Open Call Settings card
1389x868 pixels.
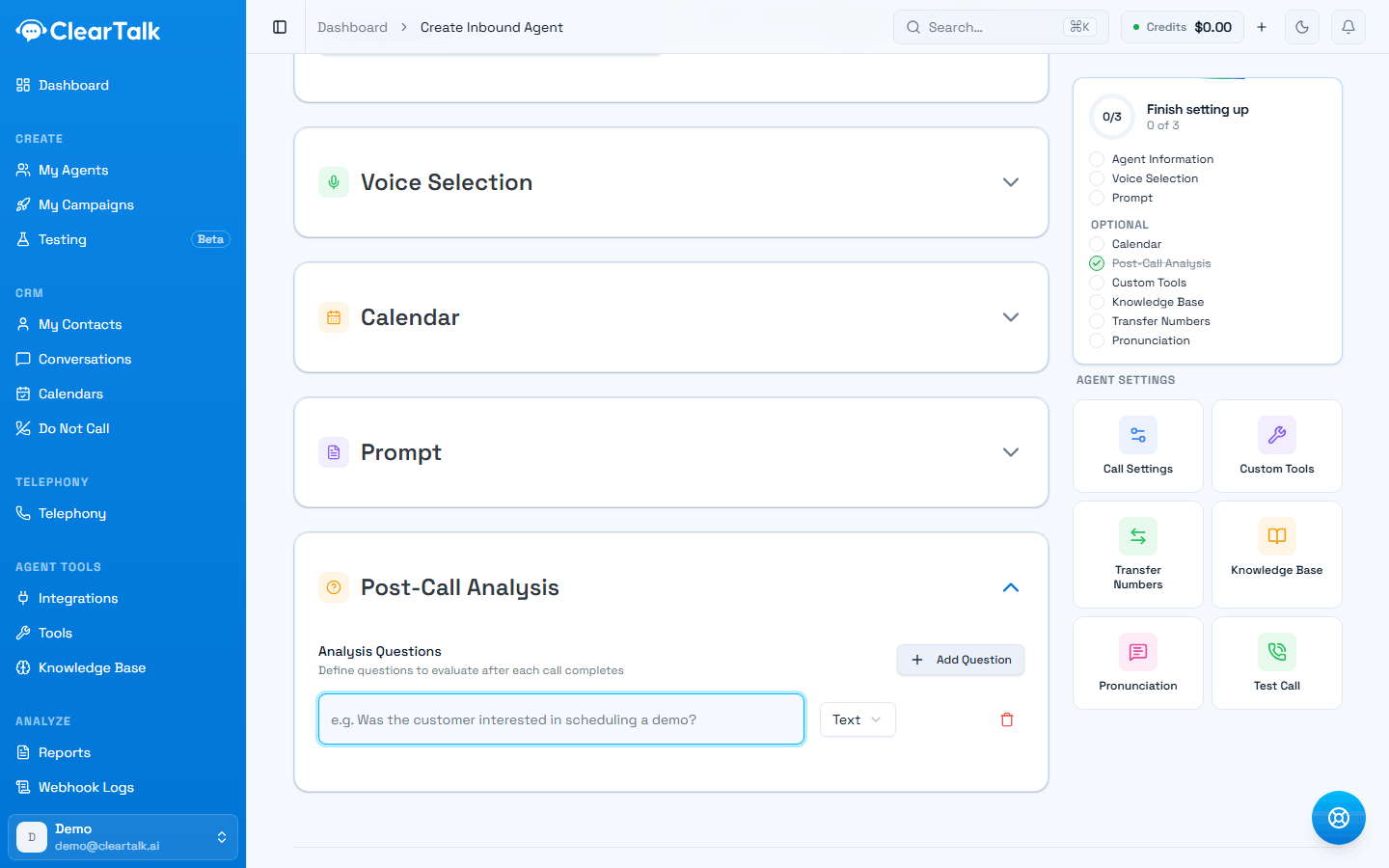click(x=1138, y=446)
